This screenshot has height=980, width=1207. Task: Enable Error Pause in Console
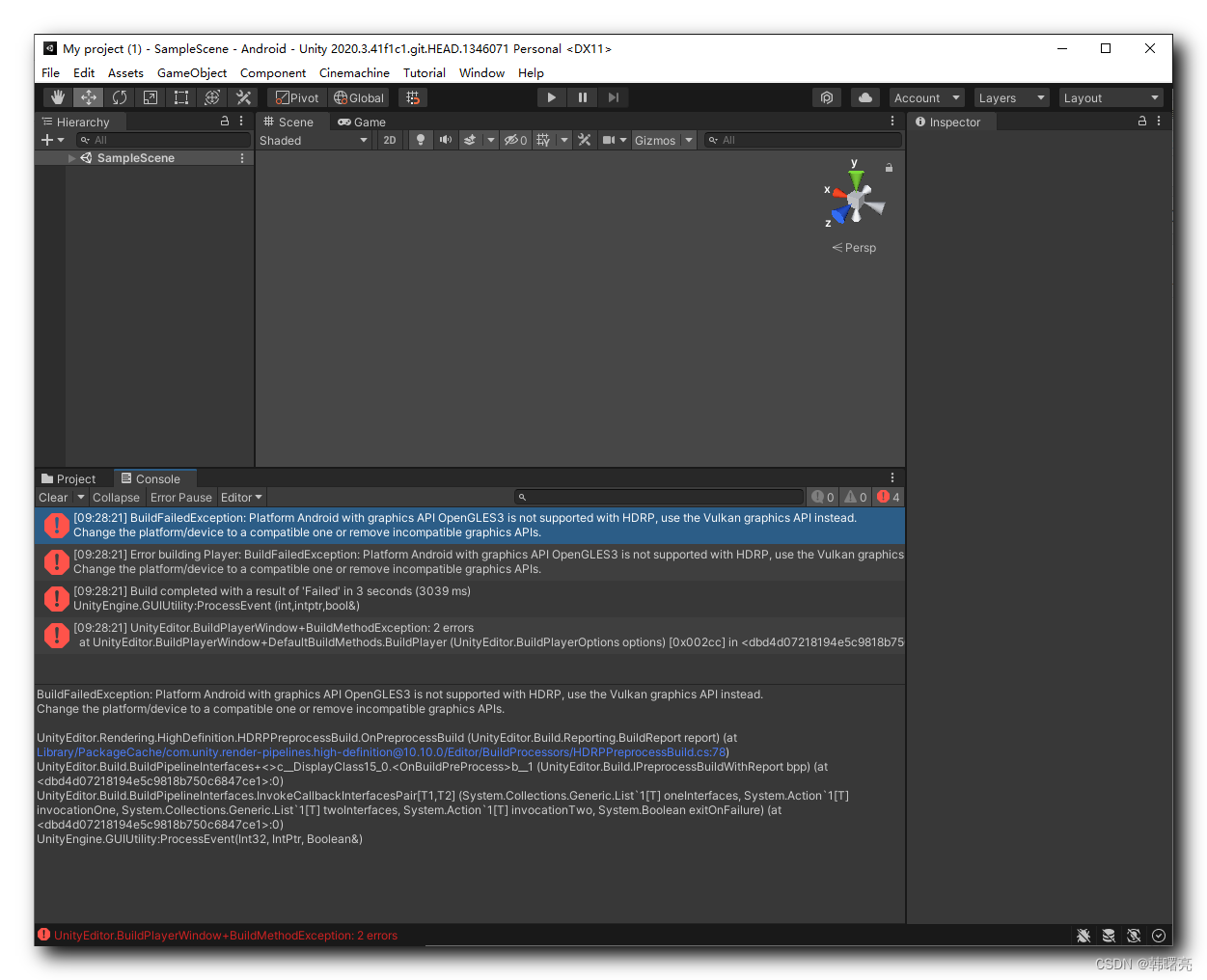(x=180, y=497)
